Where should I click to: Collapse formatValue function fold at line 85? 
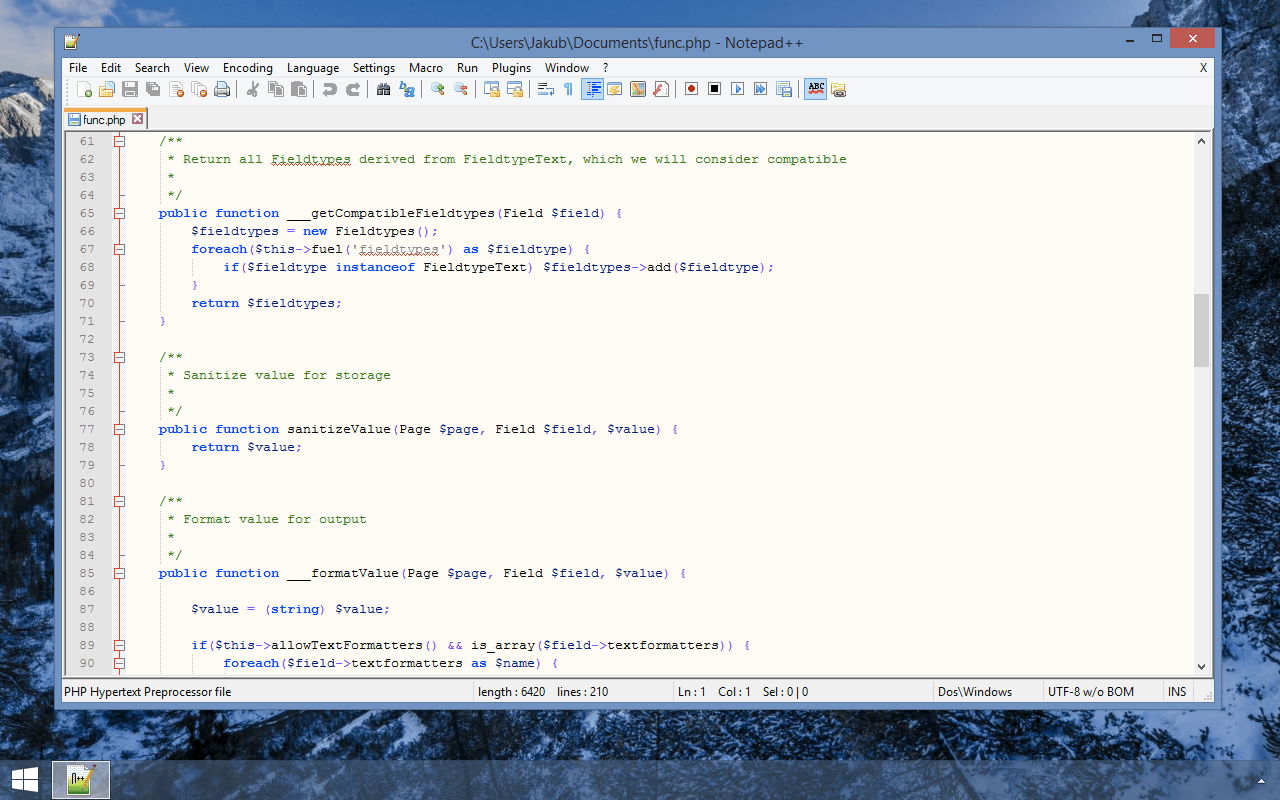coord(119,573)
